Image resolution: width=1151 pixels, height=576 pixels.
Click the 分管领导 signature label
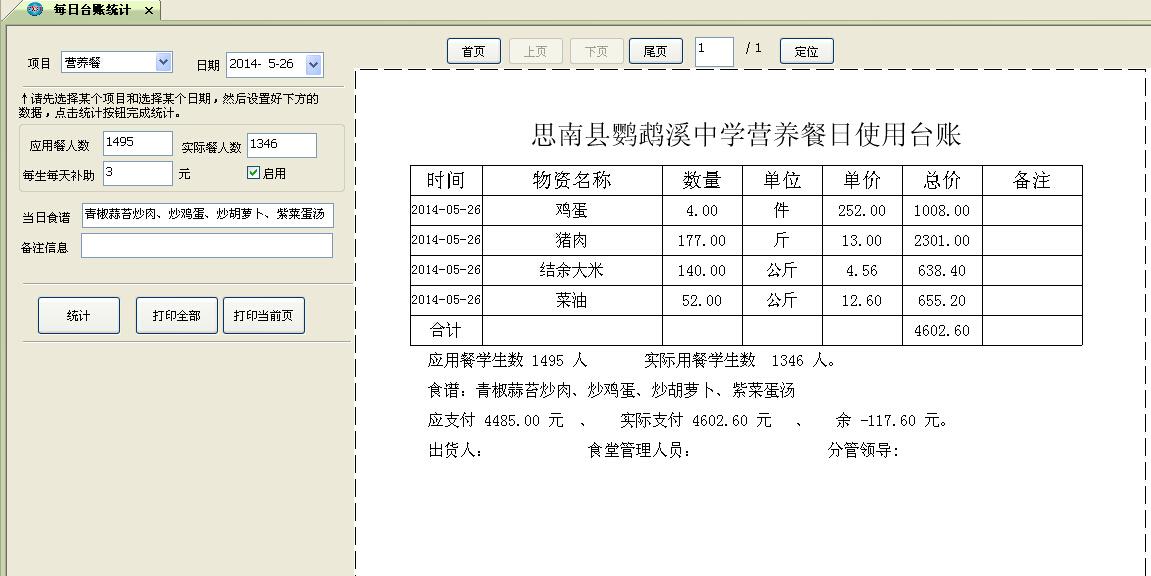pos(863,451)
